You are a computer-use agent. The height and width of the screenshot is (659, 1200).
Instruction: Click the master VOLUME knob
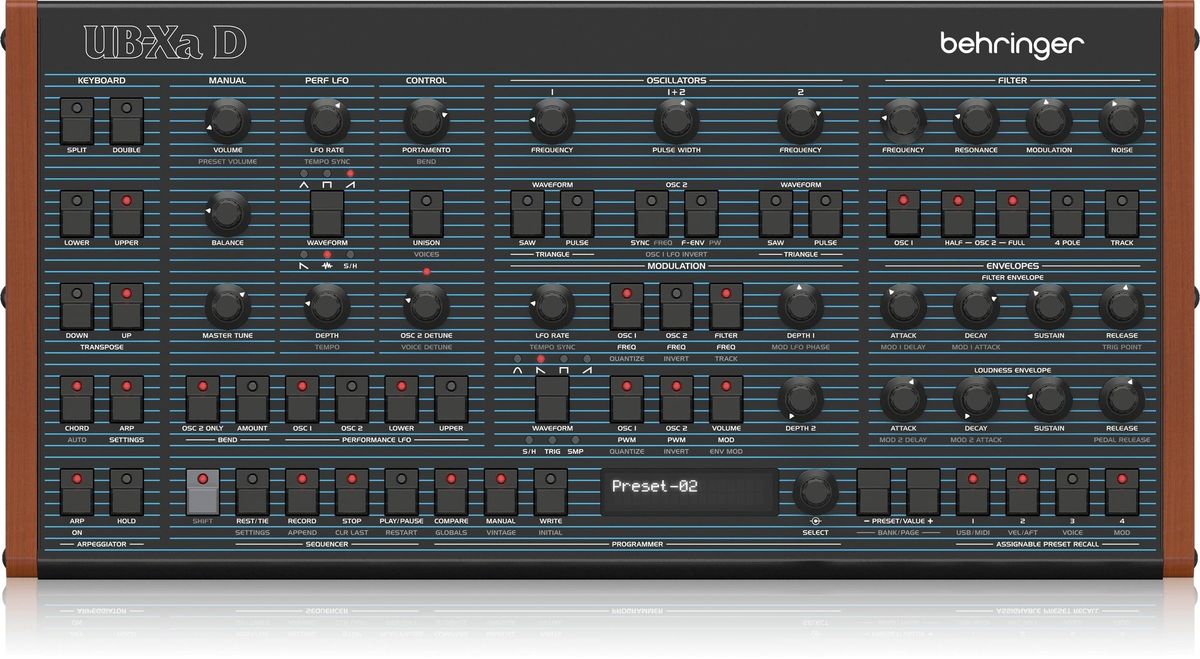(227, 121)
